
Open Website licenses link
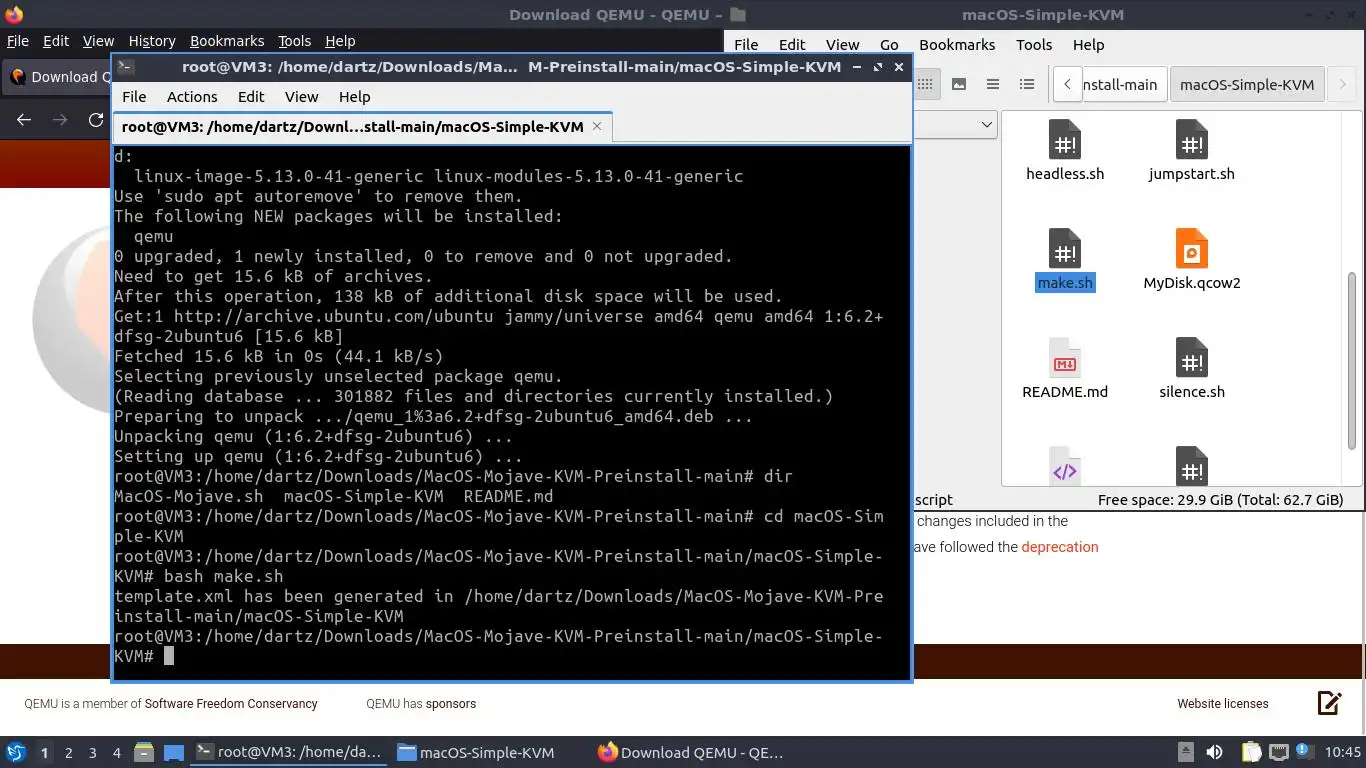click(x=1222, y=704)
